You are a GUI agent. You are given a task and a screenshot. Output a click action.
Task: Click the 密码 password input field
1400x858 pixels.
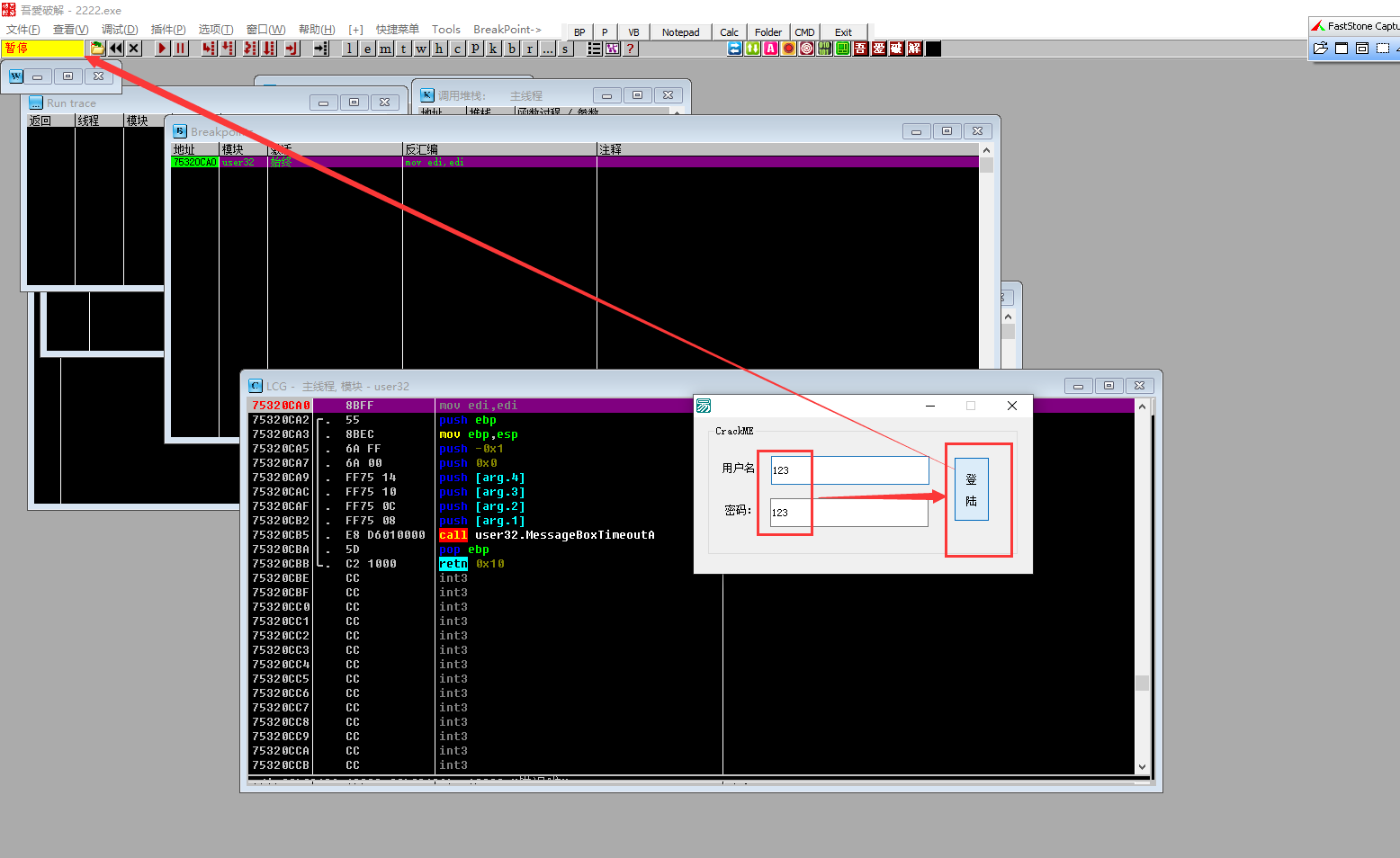(x=849, y=513)
